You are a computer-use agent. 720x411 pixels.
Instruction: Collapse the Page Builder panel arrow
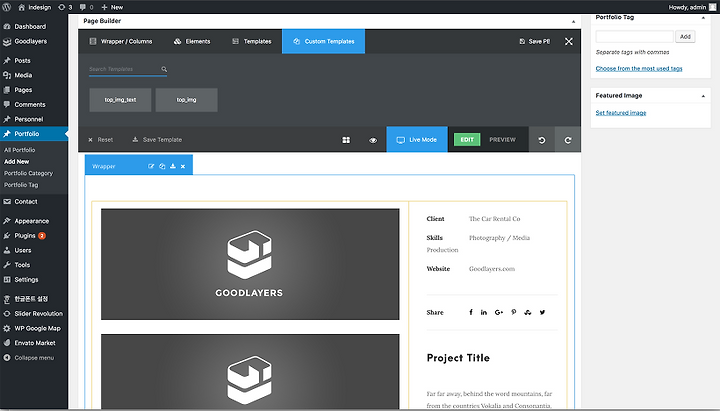(573, 22)
